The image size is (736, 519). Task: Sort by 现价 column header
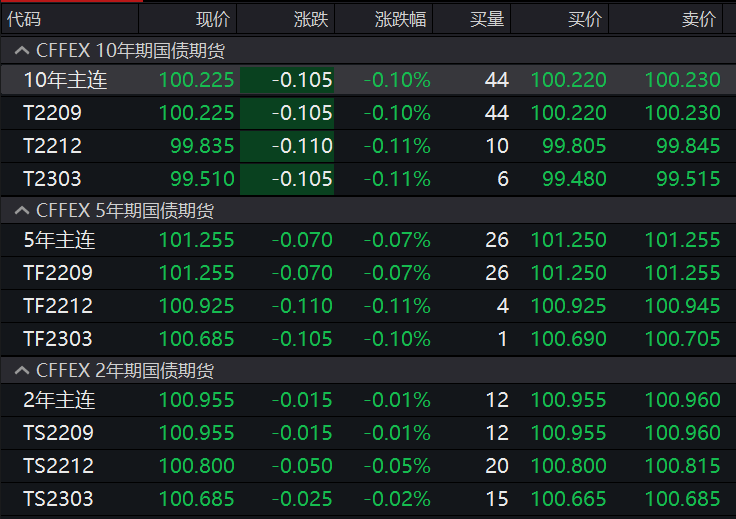[x=212, y=18]
